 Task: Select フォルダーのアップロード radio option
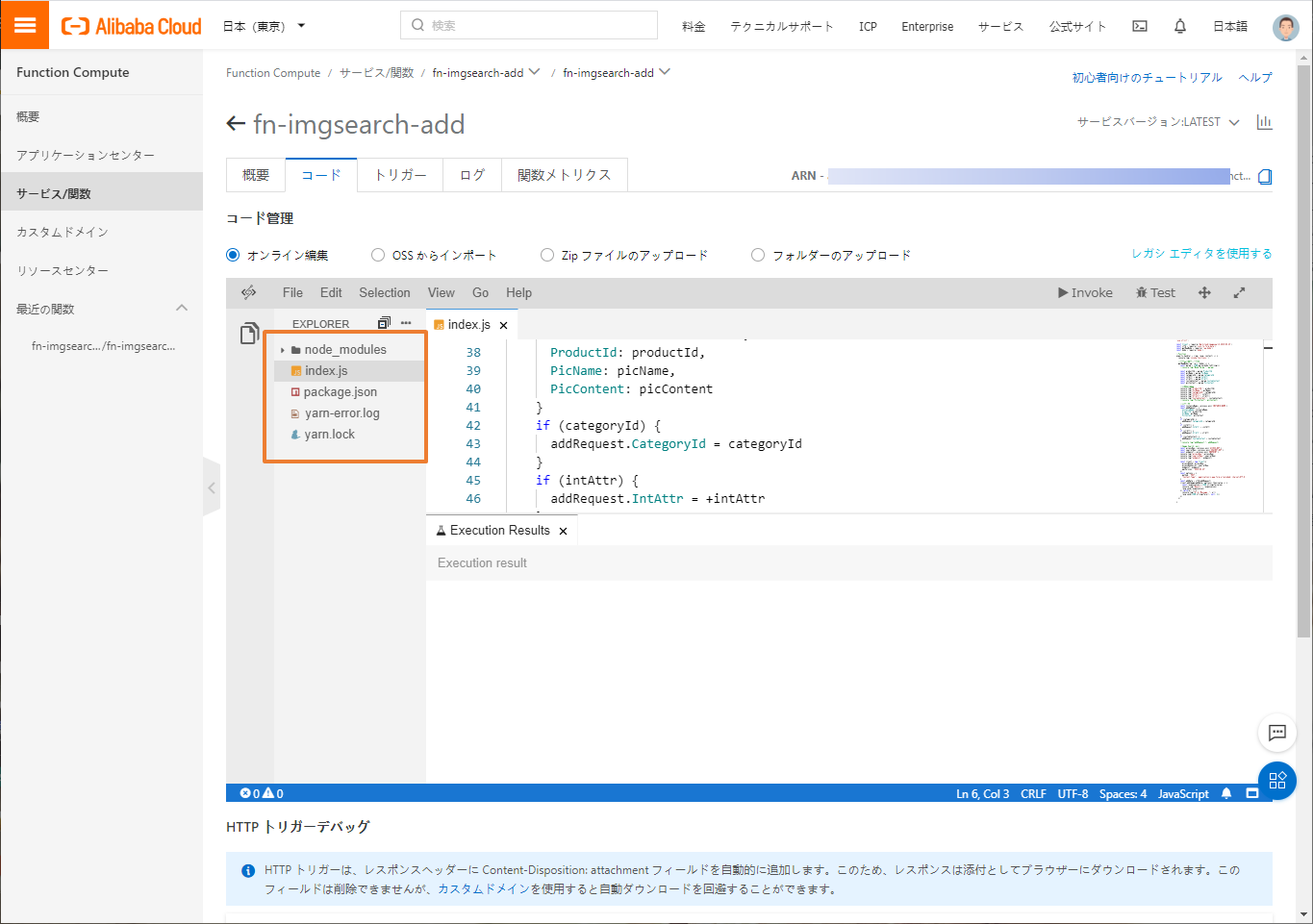point(758,255)
